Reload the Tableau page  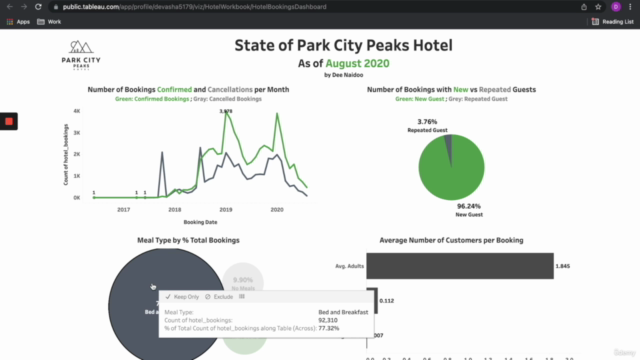(38, 7)
